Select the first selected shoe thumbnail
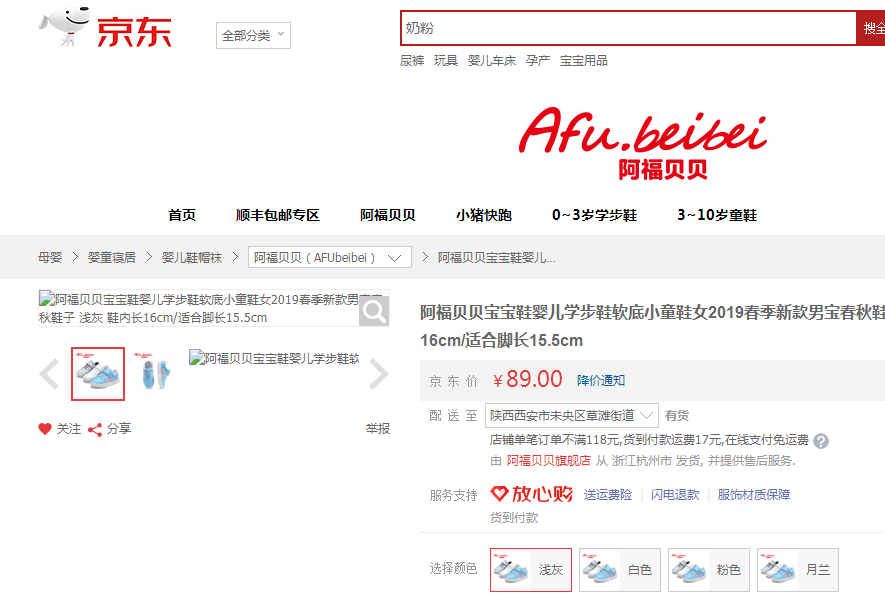Screen dimensions: 885x597 tap(98, 374)
